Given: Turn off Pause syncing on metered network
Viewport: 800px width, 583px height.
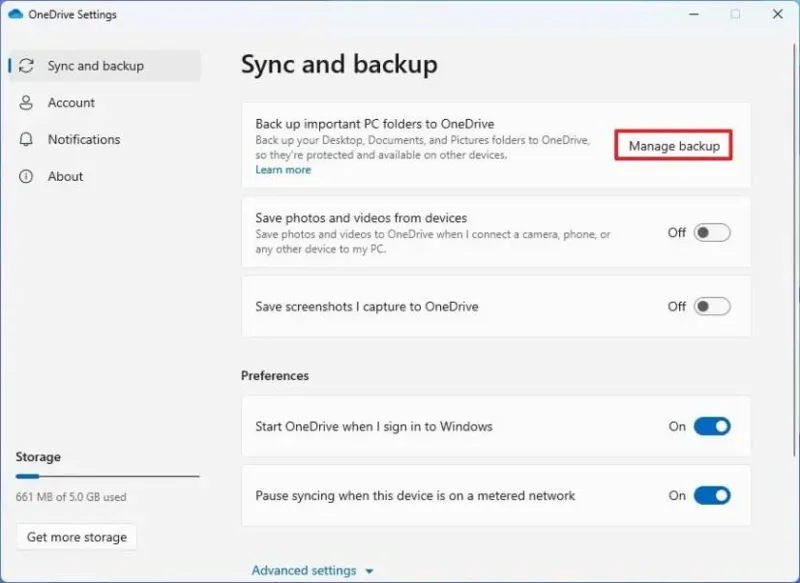Looking at the screenshot, I should 712,495.
